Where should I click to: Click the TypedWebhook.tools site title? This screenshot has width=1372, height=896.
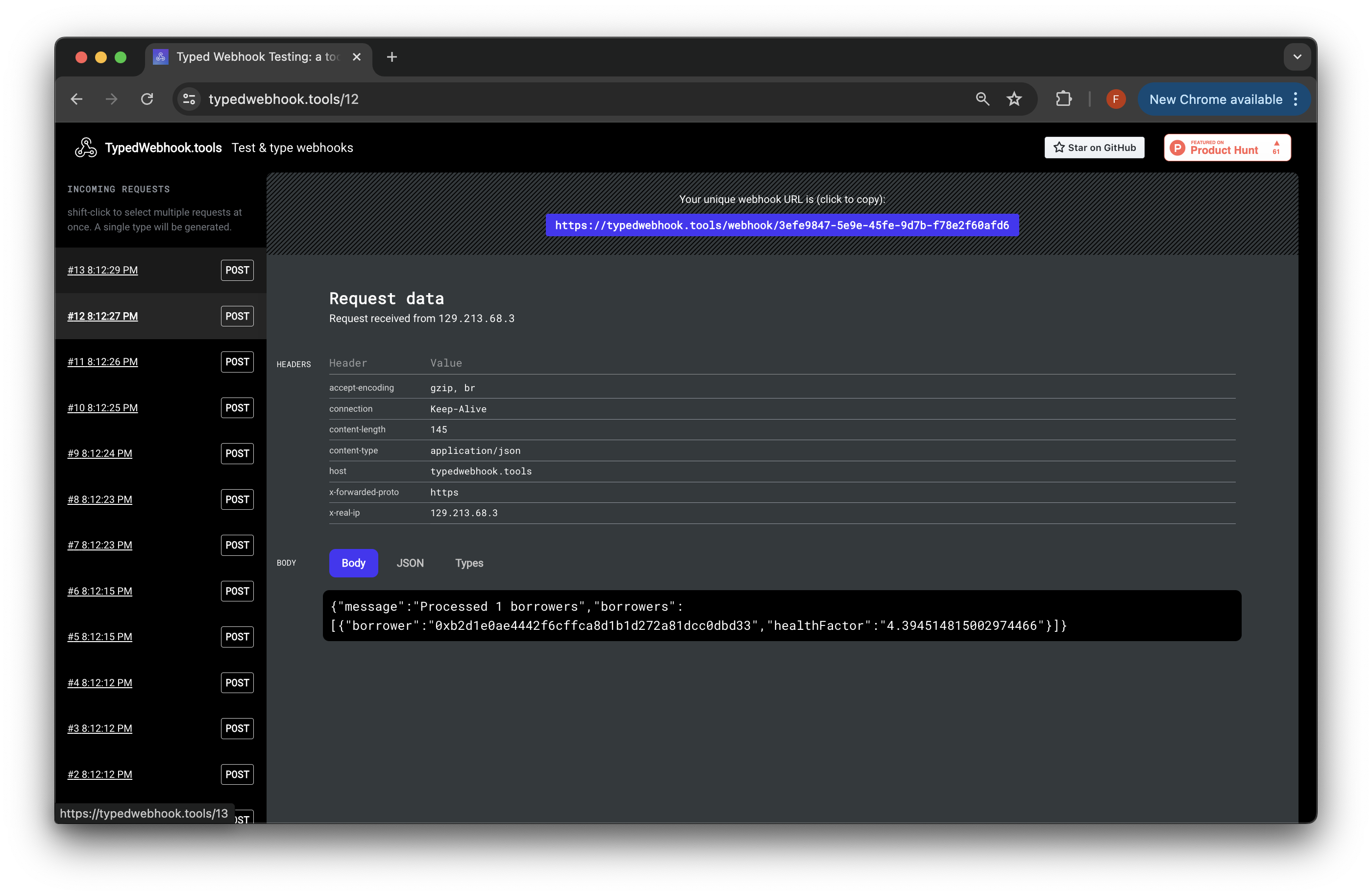163,148
